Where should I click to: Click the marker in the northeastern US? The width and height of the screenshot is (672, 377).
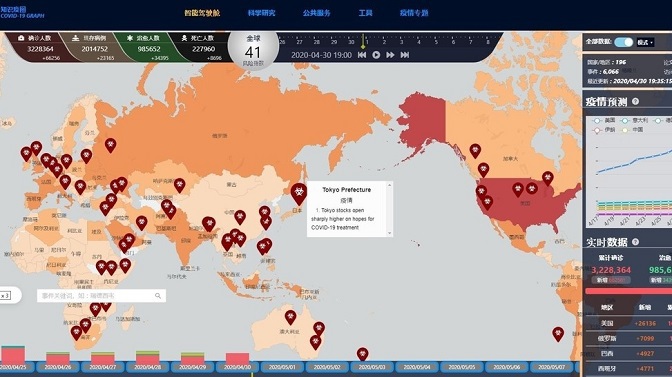[548, 178]
